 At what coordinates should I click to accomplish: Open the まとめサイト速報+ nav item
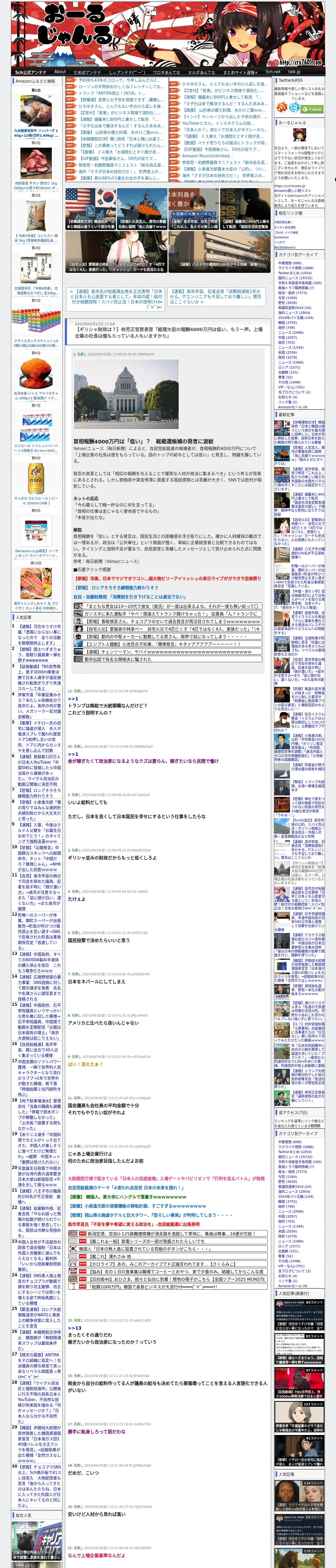(x=240, y=72)
